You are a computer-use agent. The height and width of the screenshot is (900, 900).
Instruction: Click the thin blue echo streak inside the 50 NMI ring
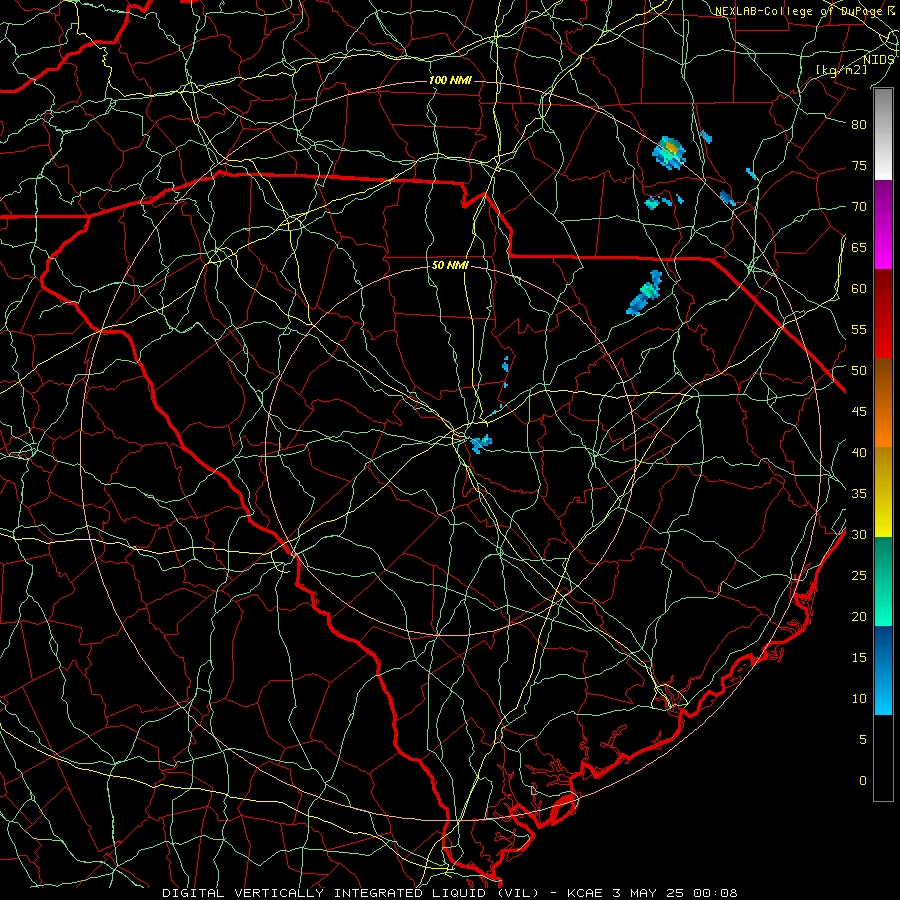point(505,370)
